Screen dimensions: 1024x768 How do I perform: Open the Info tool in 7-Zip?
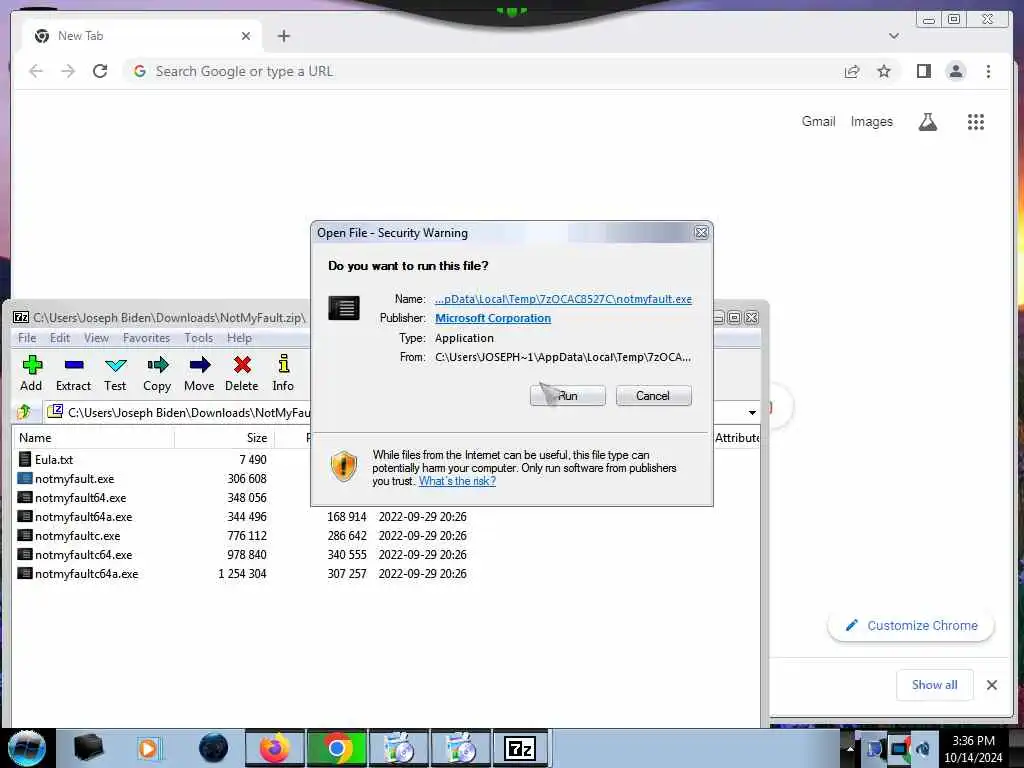coord(283,373)
